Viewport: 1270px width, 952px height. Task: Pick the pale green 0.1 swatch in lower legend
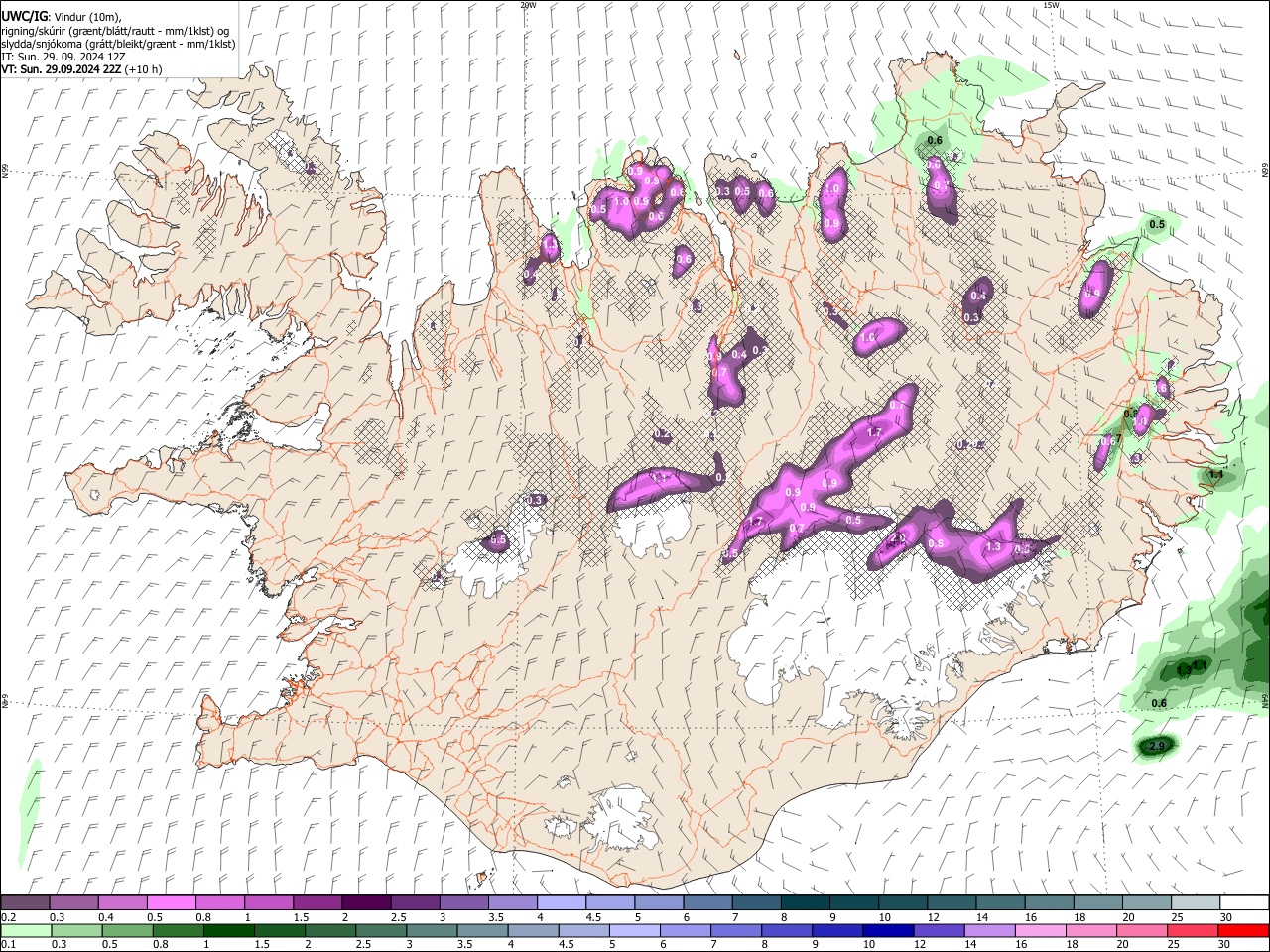[26, 930]
